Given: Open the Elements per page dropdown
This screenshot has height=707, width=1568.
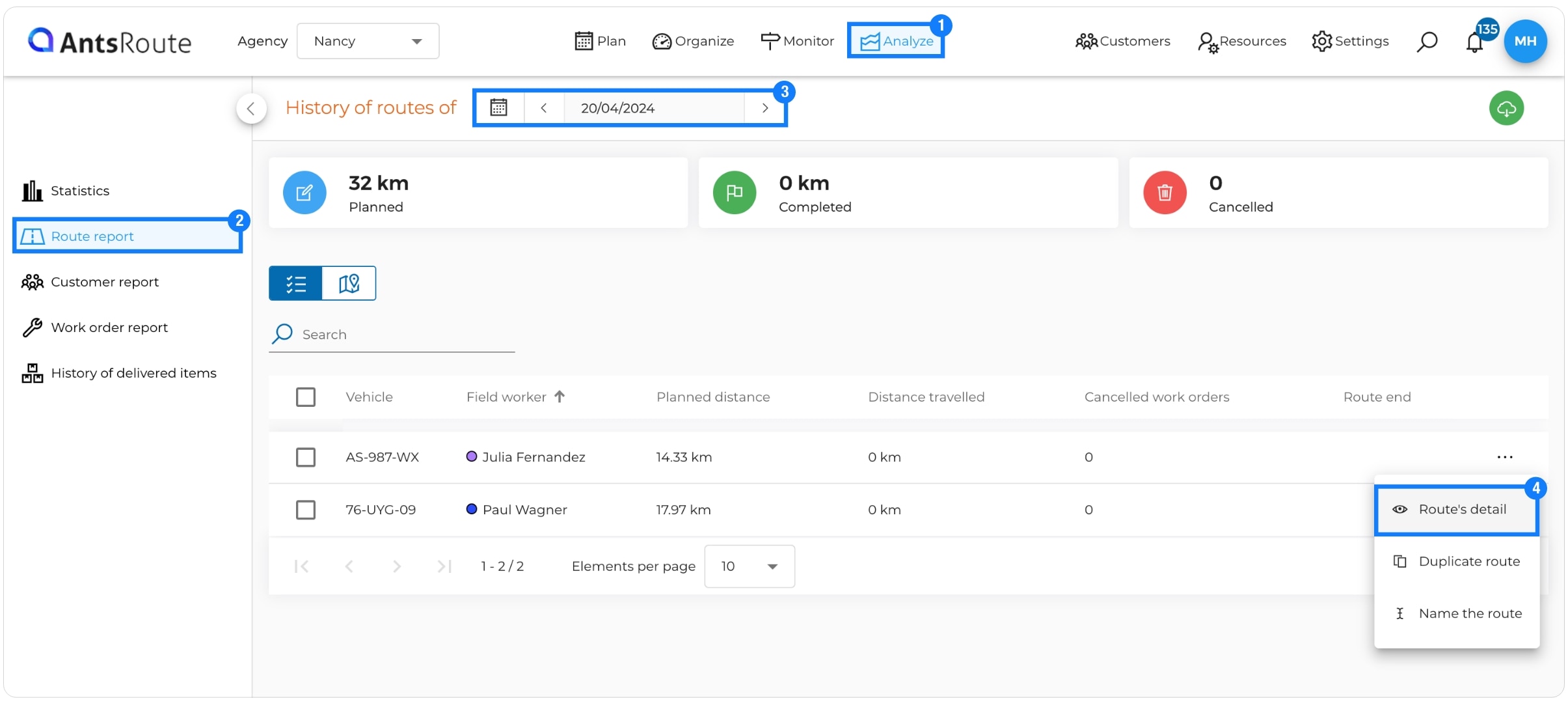Looking at the screenshot, I should [x=750, y=566].
